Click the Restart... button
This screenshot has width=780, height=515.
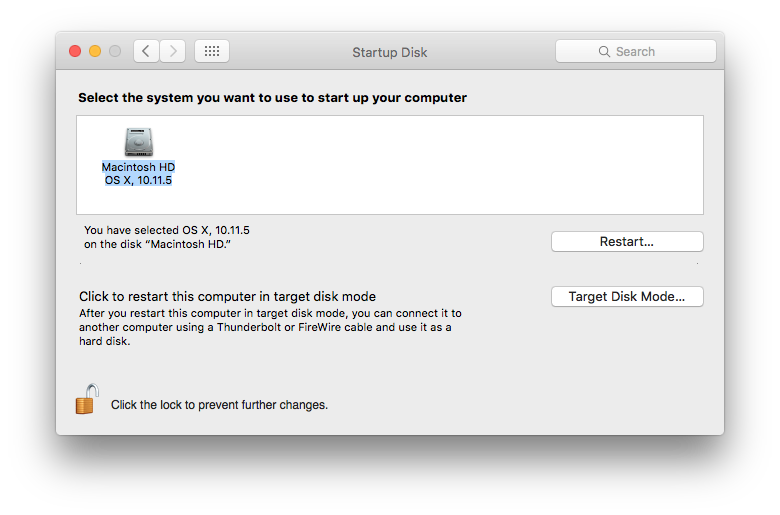pos(627,242)
